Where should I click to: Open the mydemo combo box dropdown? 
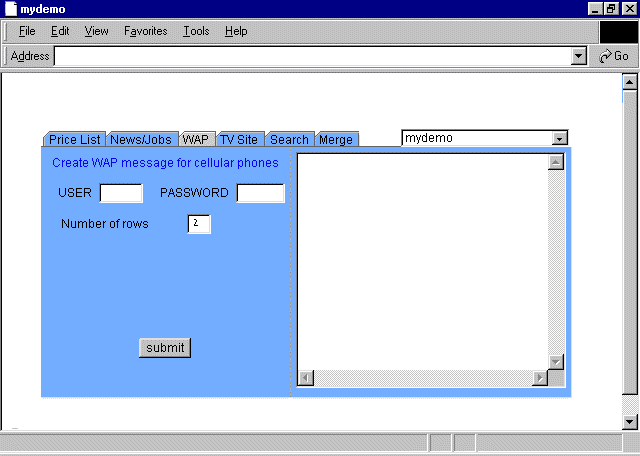click(x=559, y=139)
